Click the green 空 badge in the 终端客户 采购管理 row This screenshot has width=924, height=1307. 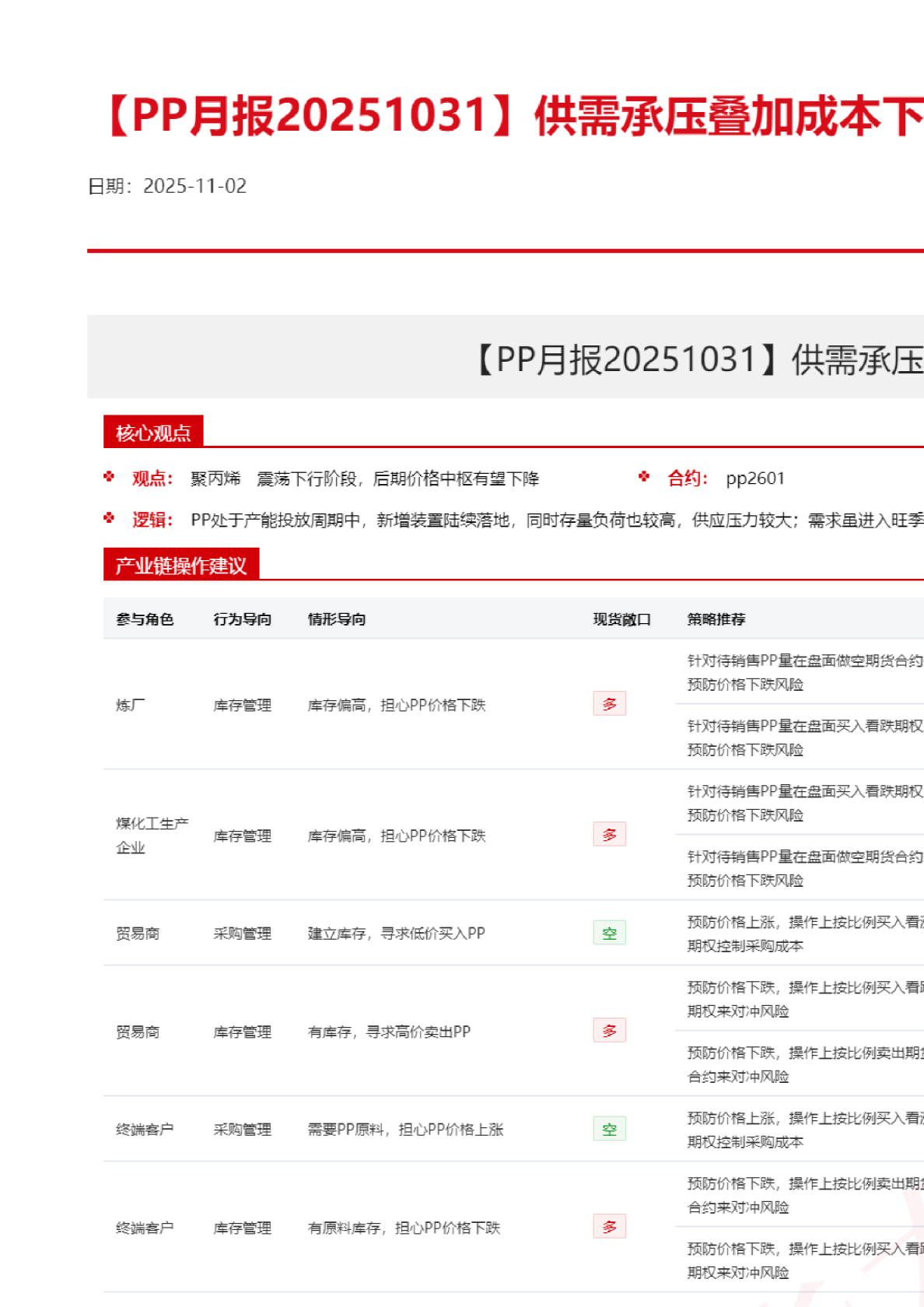click(609, 1129)
